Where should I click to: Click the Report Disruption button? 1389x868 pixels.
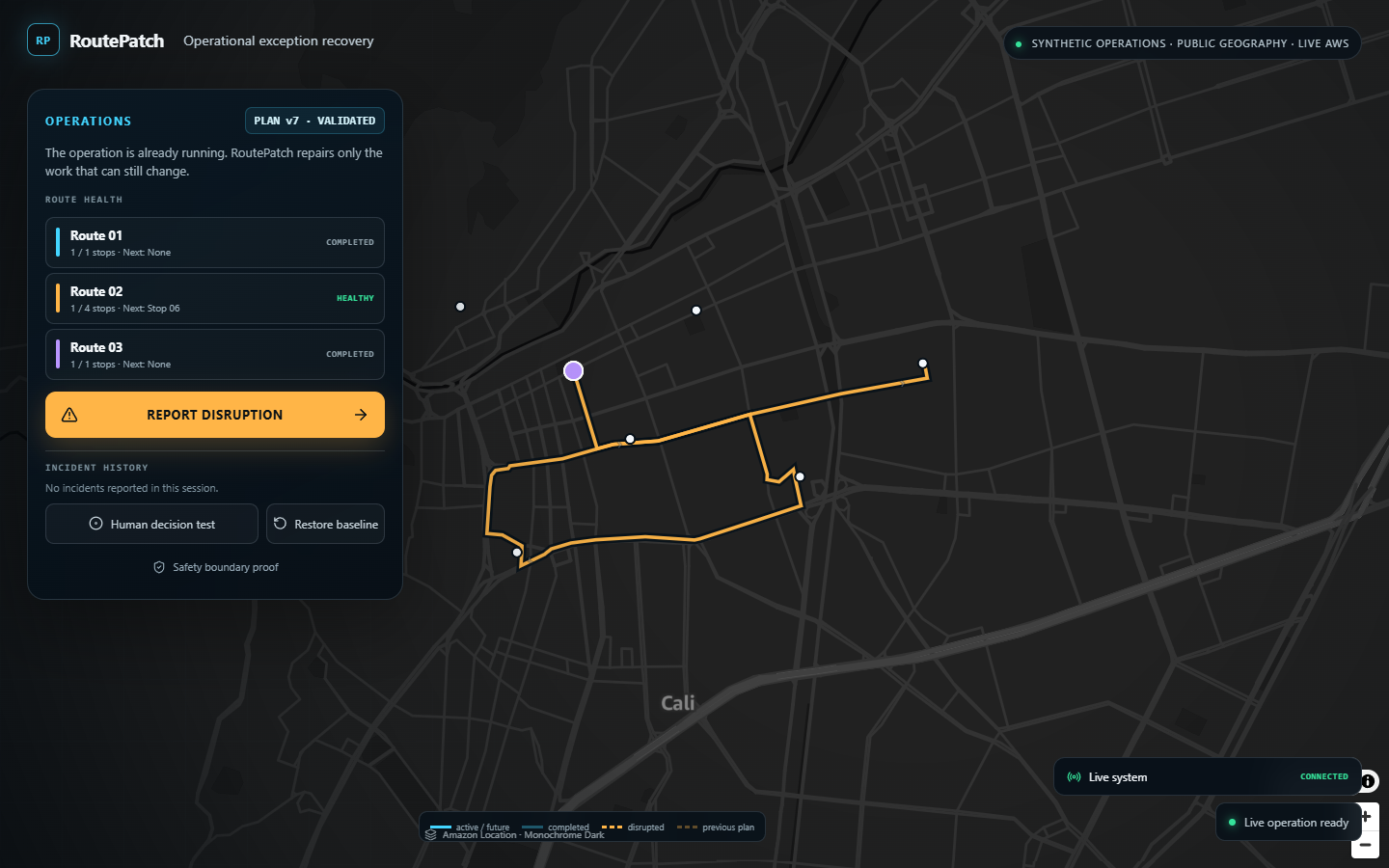point(215,415)
